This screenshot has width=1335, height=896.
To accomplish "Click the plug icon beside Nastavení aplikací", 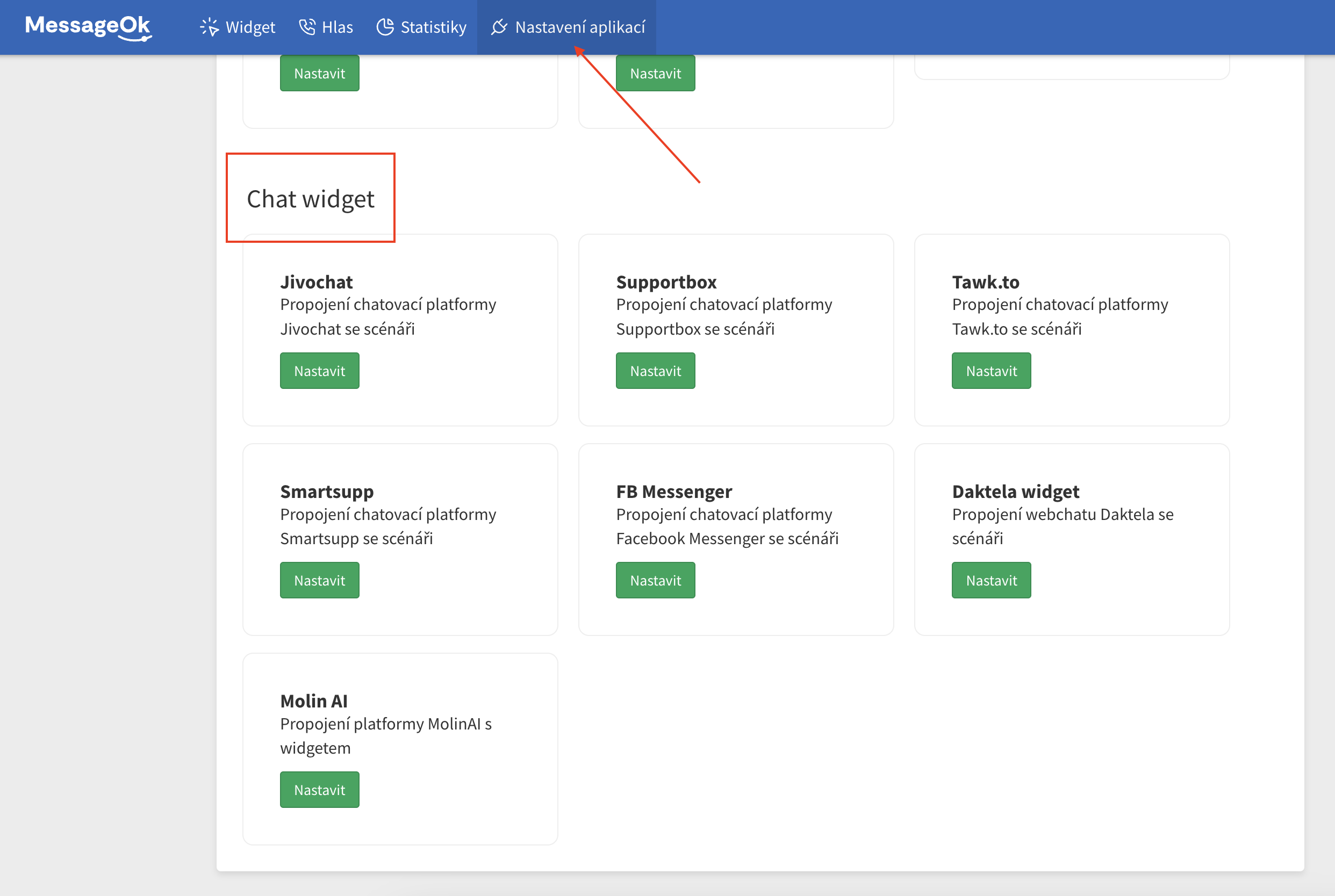I will click(x=499, y=27).
